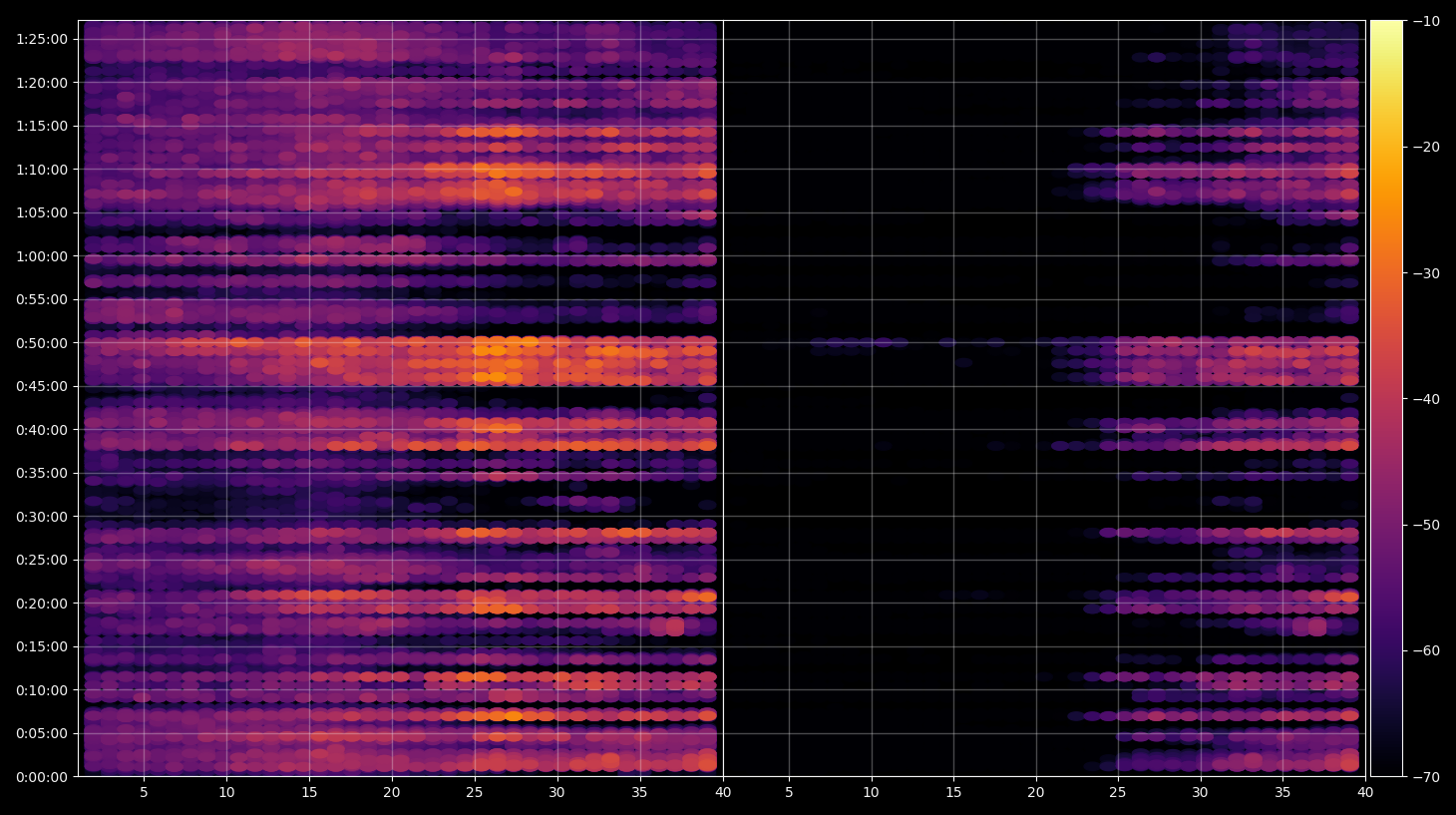Click the −50 colorbar scale label
The width and height of the screenshot is (1456, 815).
click(1427, 525)
